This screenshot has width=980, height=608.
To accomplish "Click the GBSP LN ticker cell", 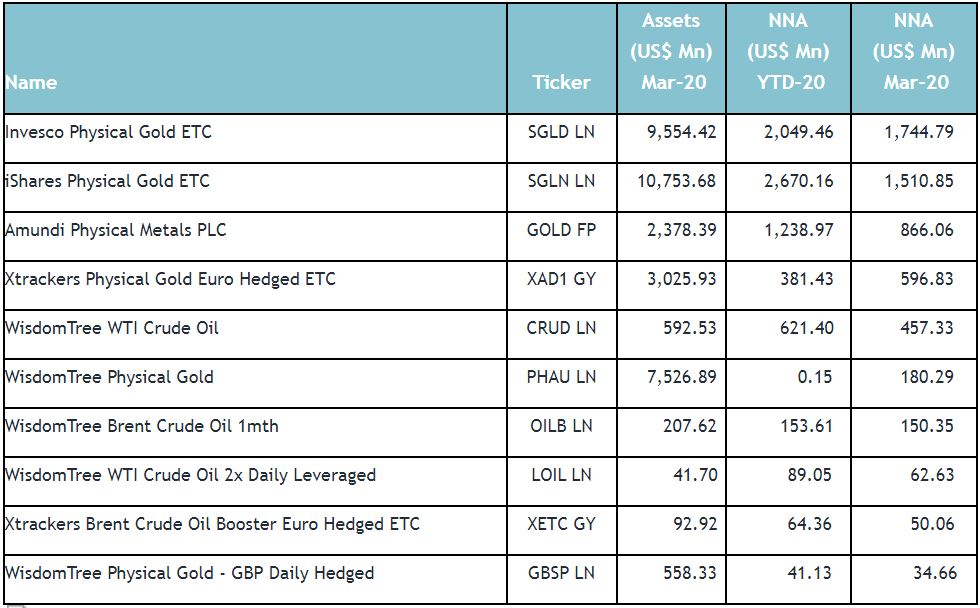I will tap(561, 573).
